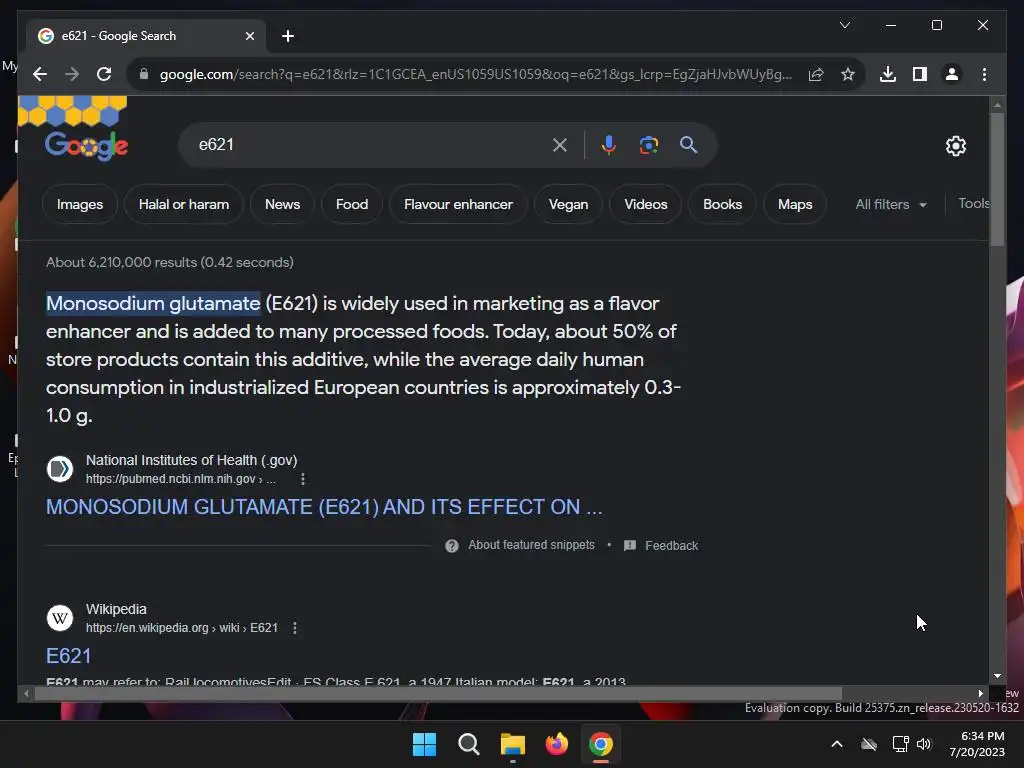This screenshot has width=1024, height=768.
Task: Open Windows taskbar search
Action: (468, 744)
